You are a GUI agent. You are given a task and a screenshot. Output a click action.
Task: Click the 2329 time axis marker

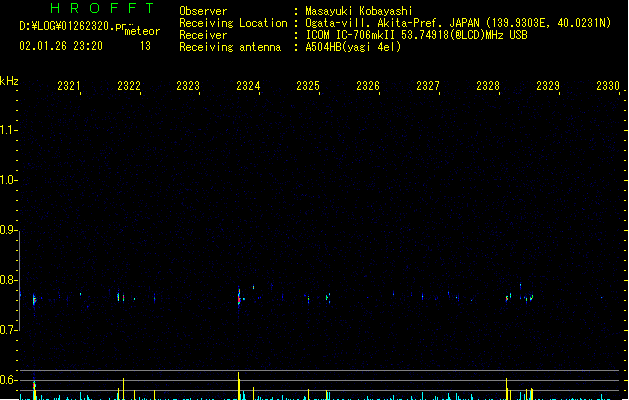pos(548,86)
